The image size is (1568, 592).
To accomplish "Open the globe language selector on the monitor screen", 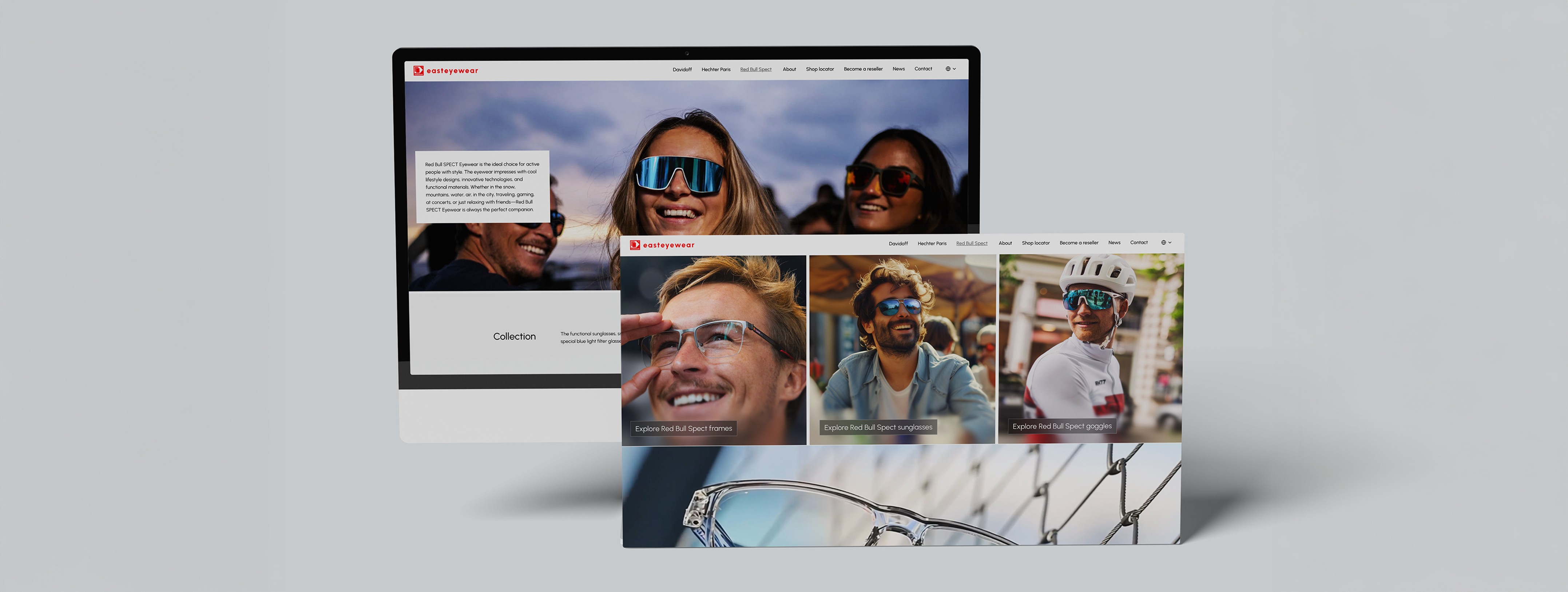I will [x=950, y=69].
